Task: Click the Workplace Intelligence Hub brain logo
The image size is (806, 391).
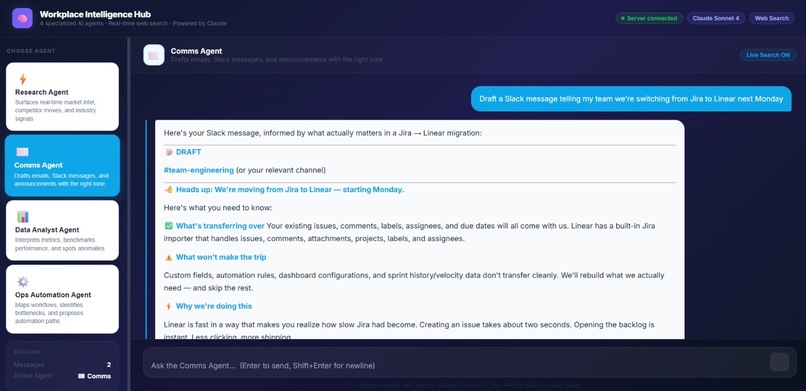Action: point(22,18)
